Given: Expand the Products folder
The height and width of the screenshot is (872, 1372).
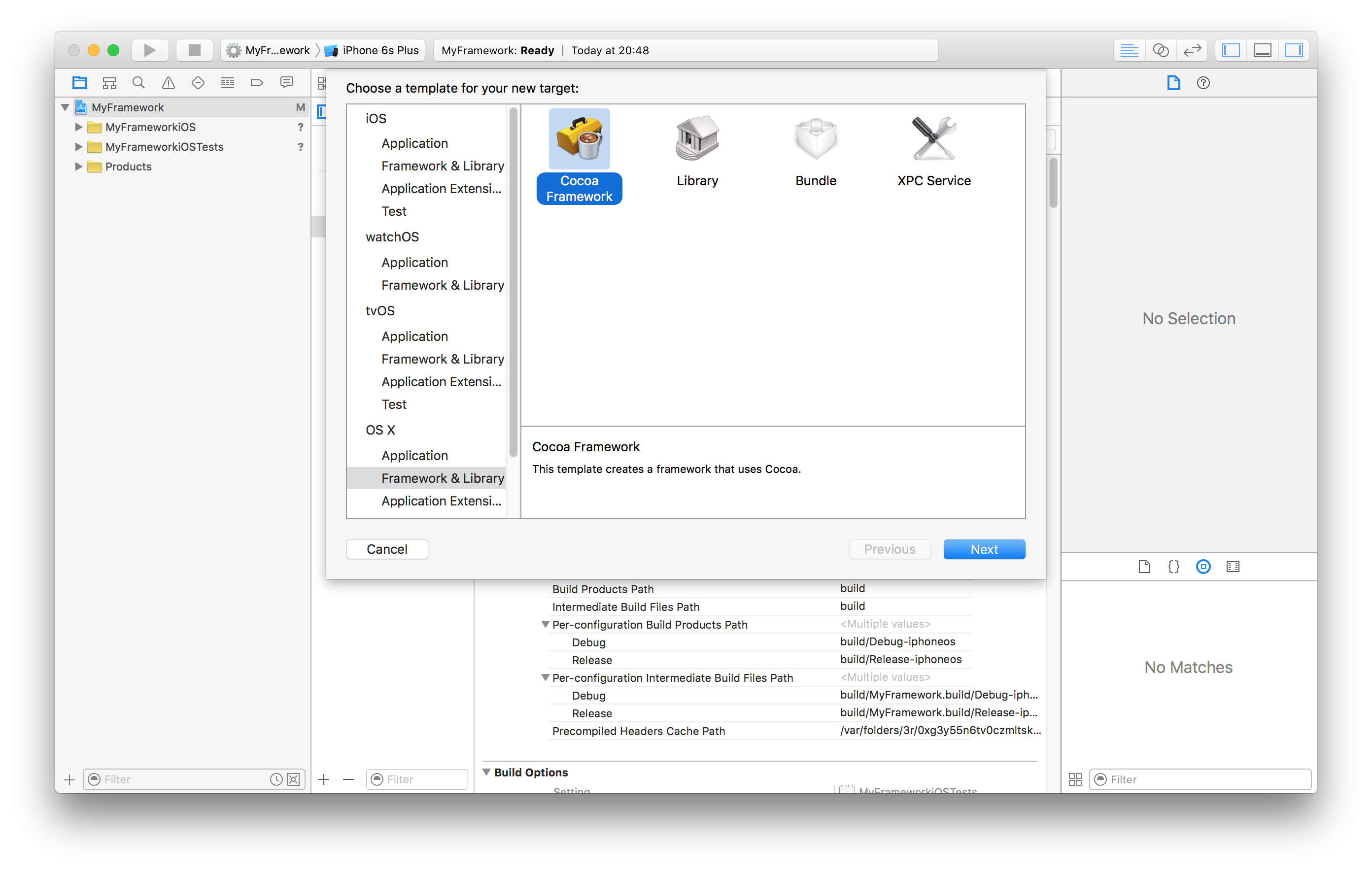Looking at the screenshot, I should [x=79, y=167].
